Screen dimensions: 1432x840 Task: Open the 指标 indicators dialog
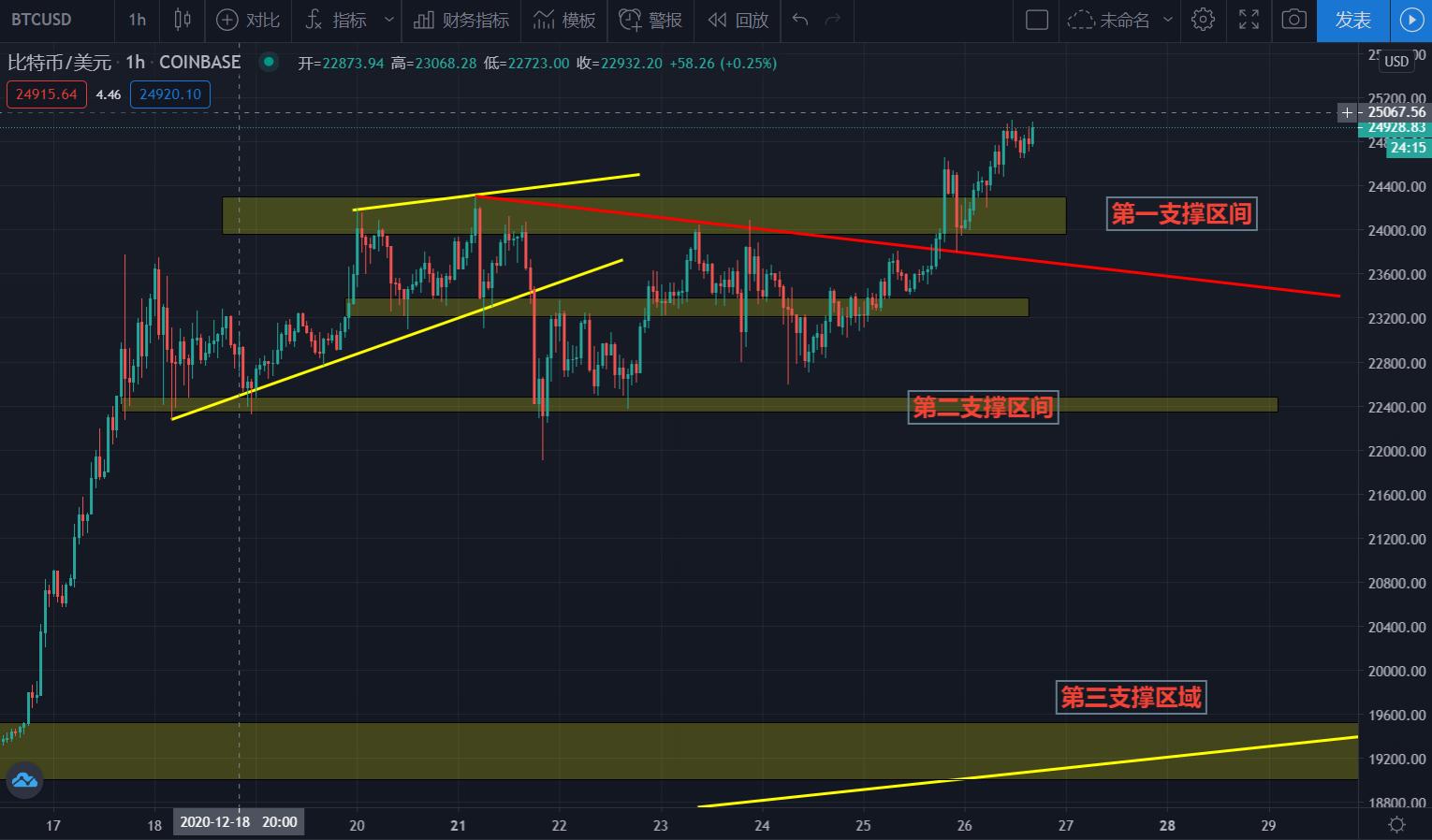coord(337,20)
